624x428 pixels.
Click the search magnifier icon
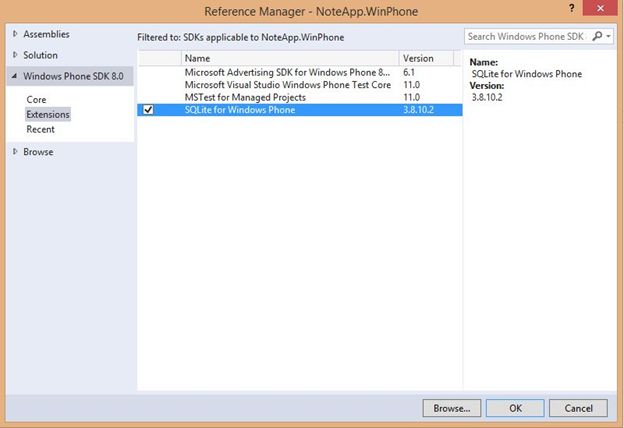597,36
